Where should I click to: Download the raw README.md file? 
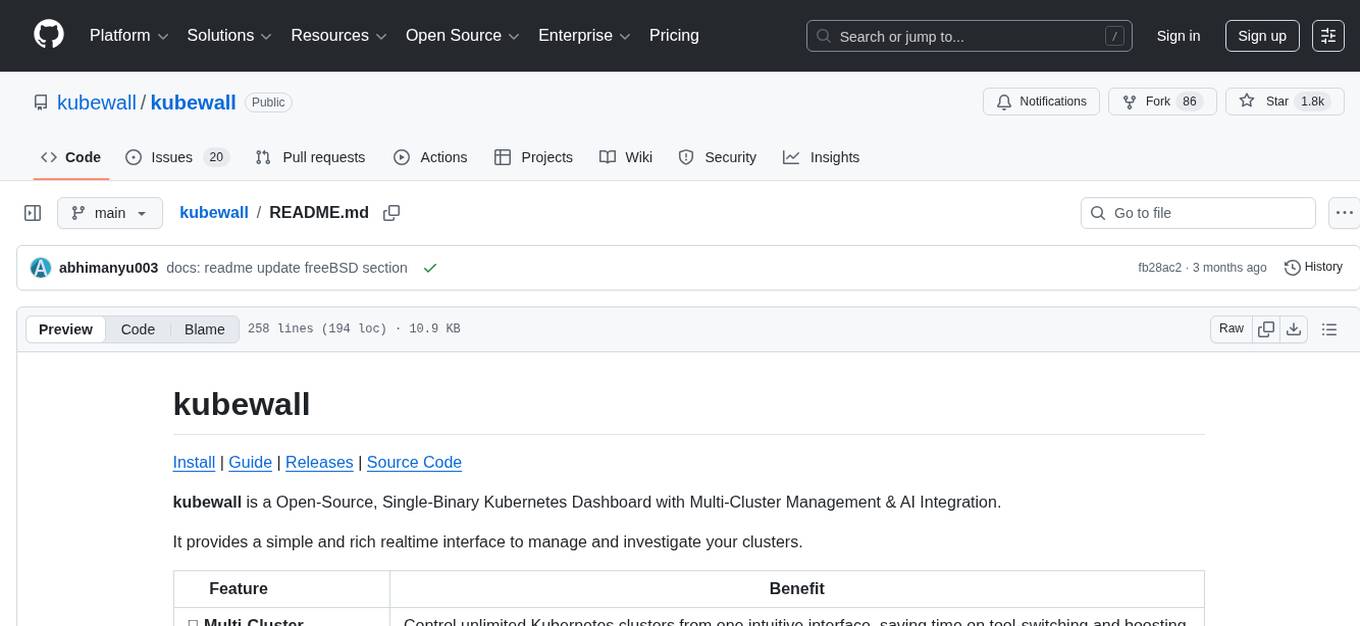[1294, 328]
